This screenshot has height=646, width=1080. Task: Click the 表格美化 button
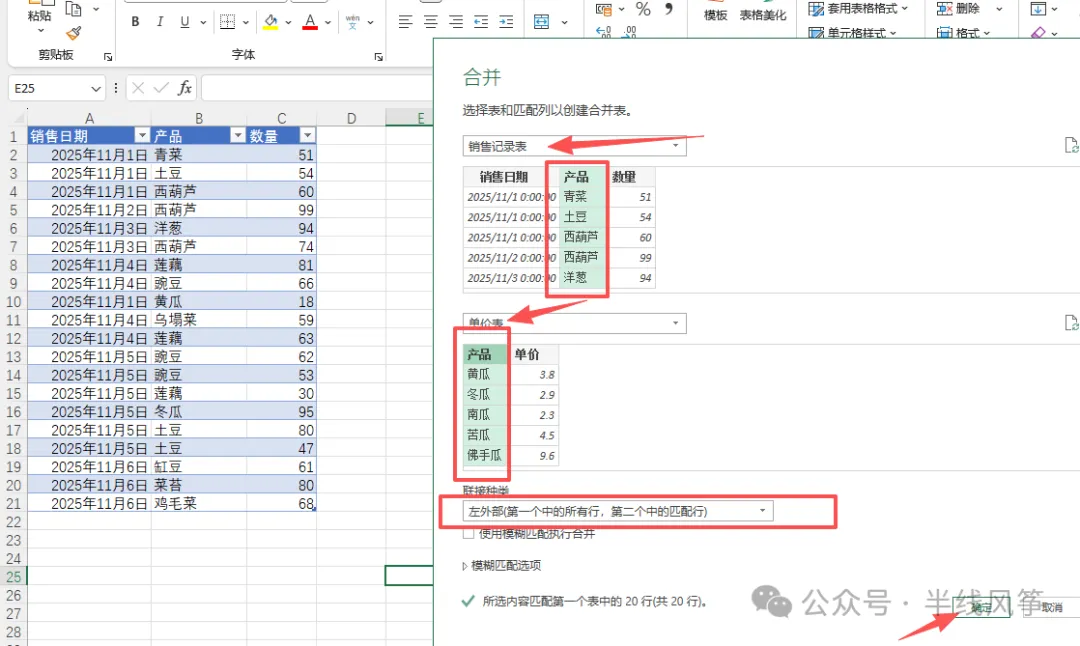click(762, 14)
